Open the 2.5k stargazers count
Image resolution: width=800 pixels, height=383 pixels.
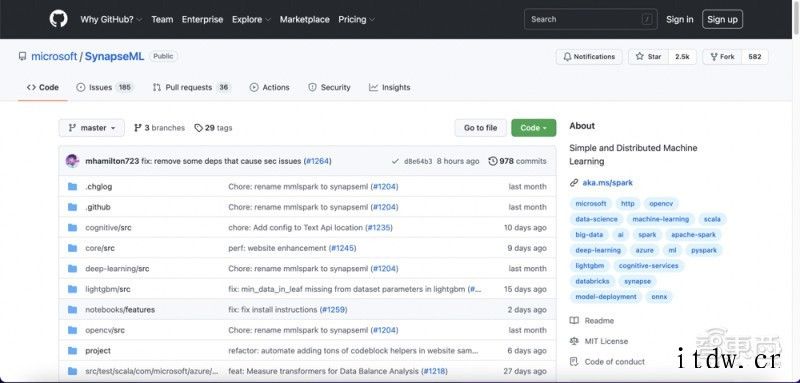(x=682, y=57)
